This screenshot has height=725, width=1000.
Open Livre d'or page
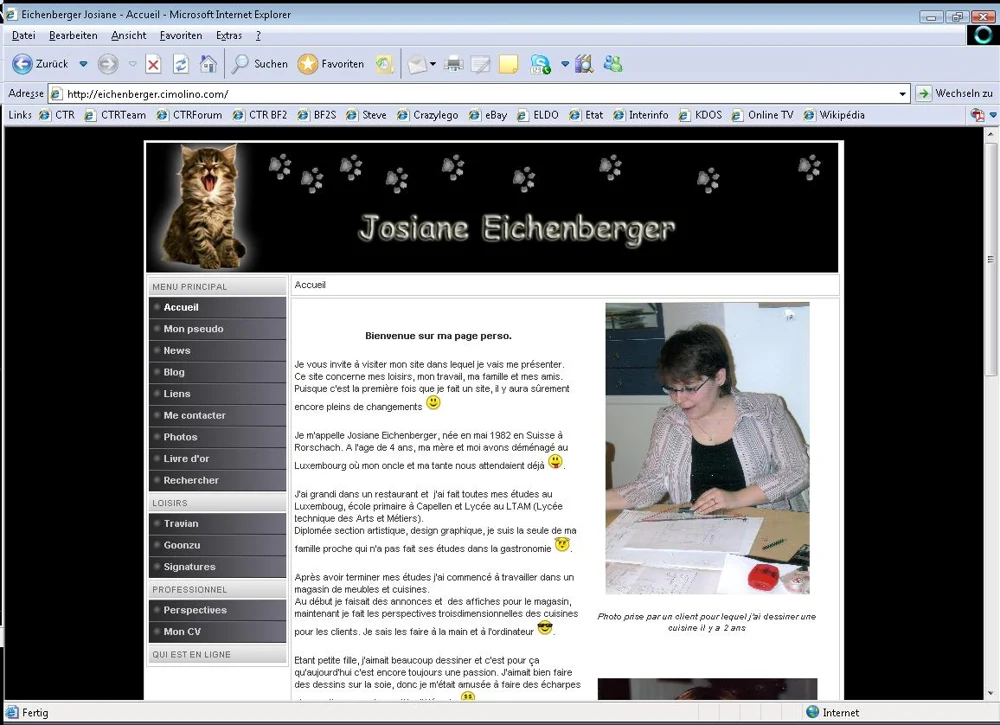point(217,459)
